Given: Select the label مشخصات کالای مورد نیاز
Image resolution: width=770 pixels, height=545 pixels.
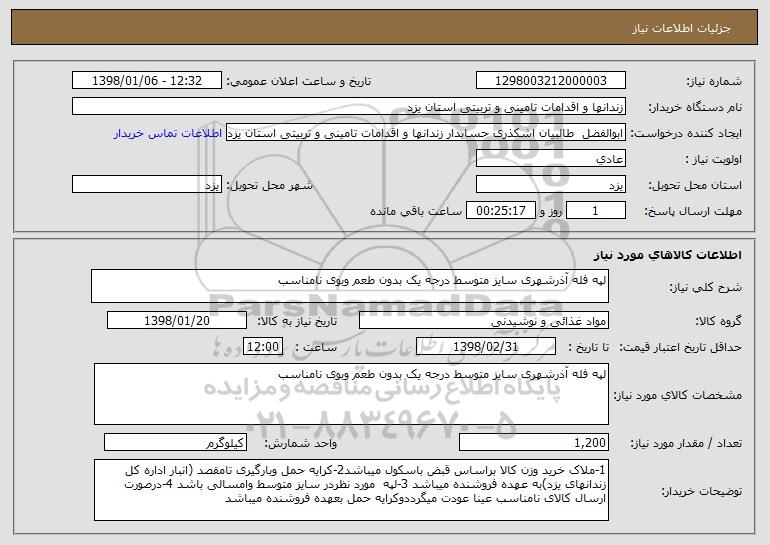Looking at the screenshot, I should click(x=678, y=395).
